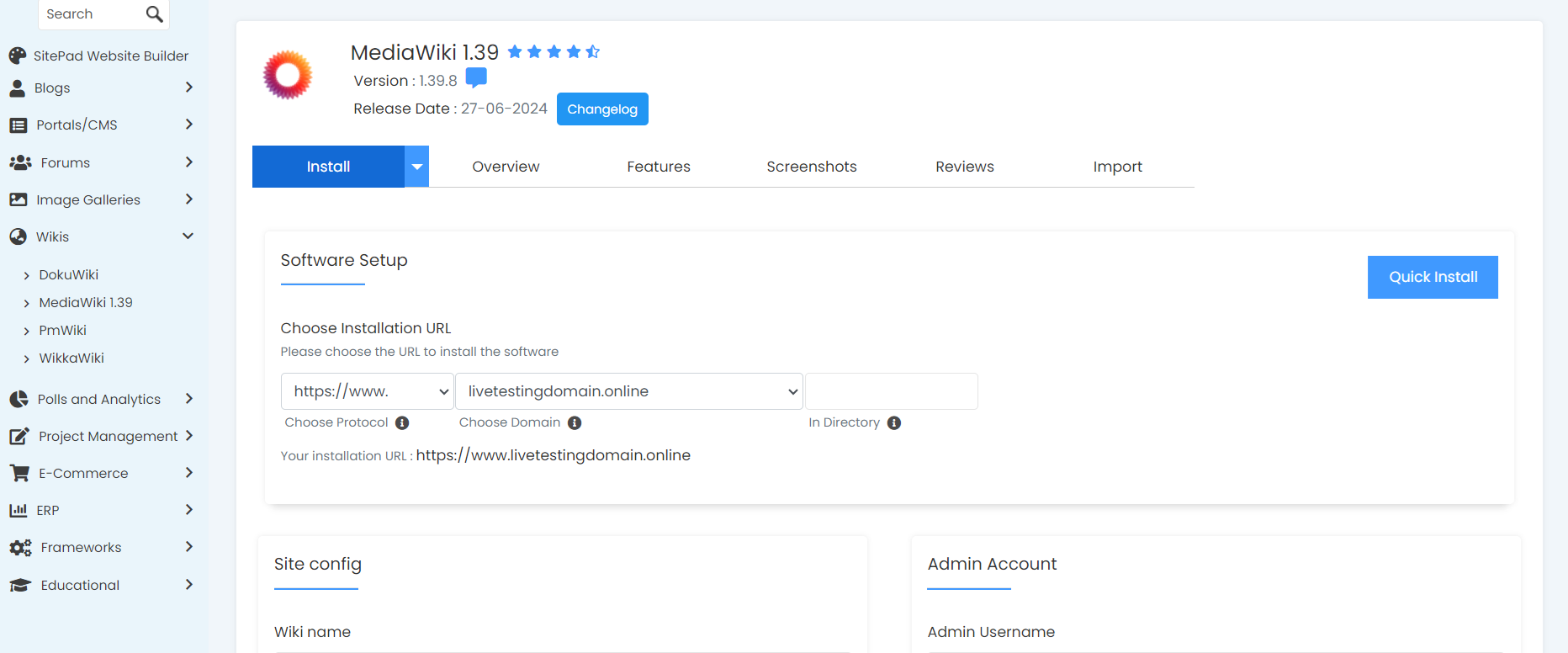The image size is (1568, 653).
Task: Click the sidebar Search field
Action: tap(93, 13)
